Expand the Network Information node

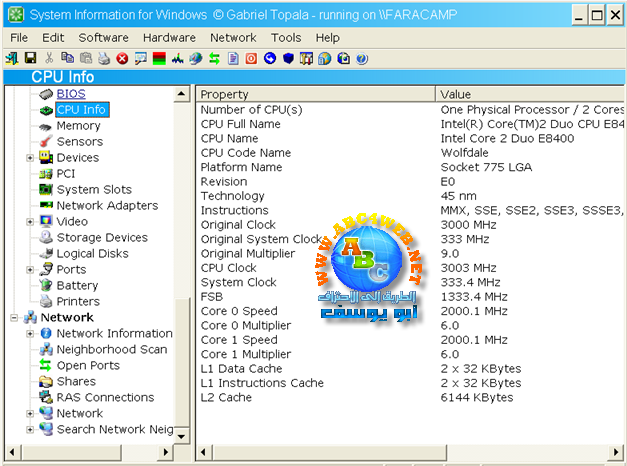tap(30, 334)
